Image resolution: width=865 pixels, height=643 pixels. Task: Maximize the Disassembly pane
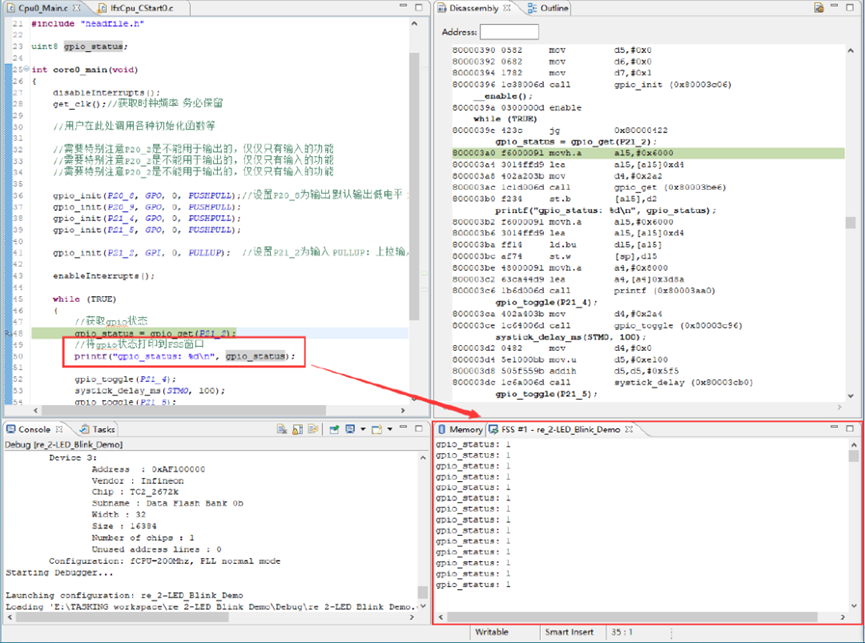click(x=850, y=7)
